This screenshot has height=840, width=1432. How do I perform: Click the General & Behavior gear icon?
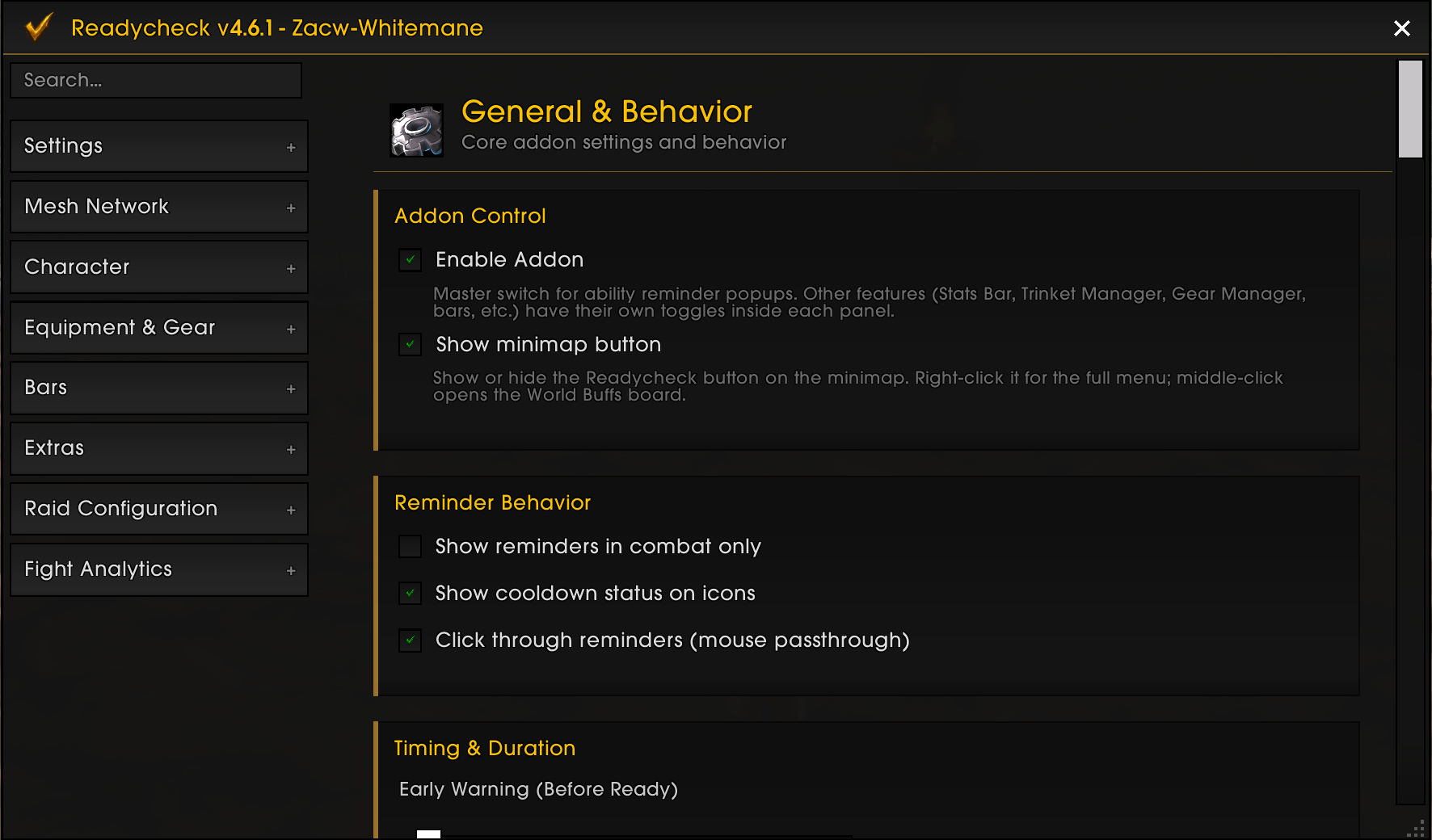pyautogui.click(x=416, y=130)
